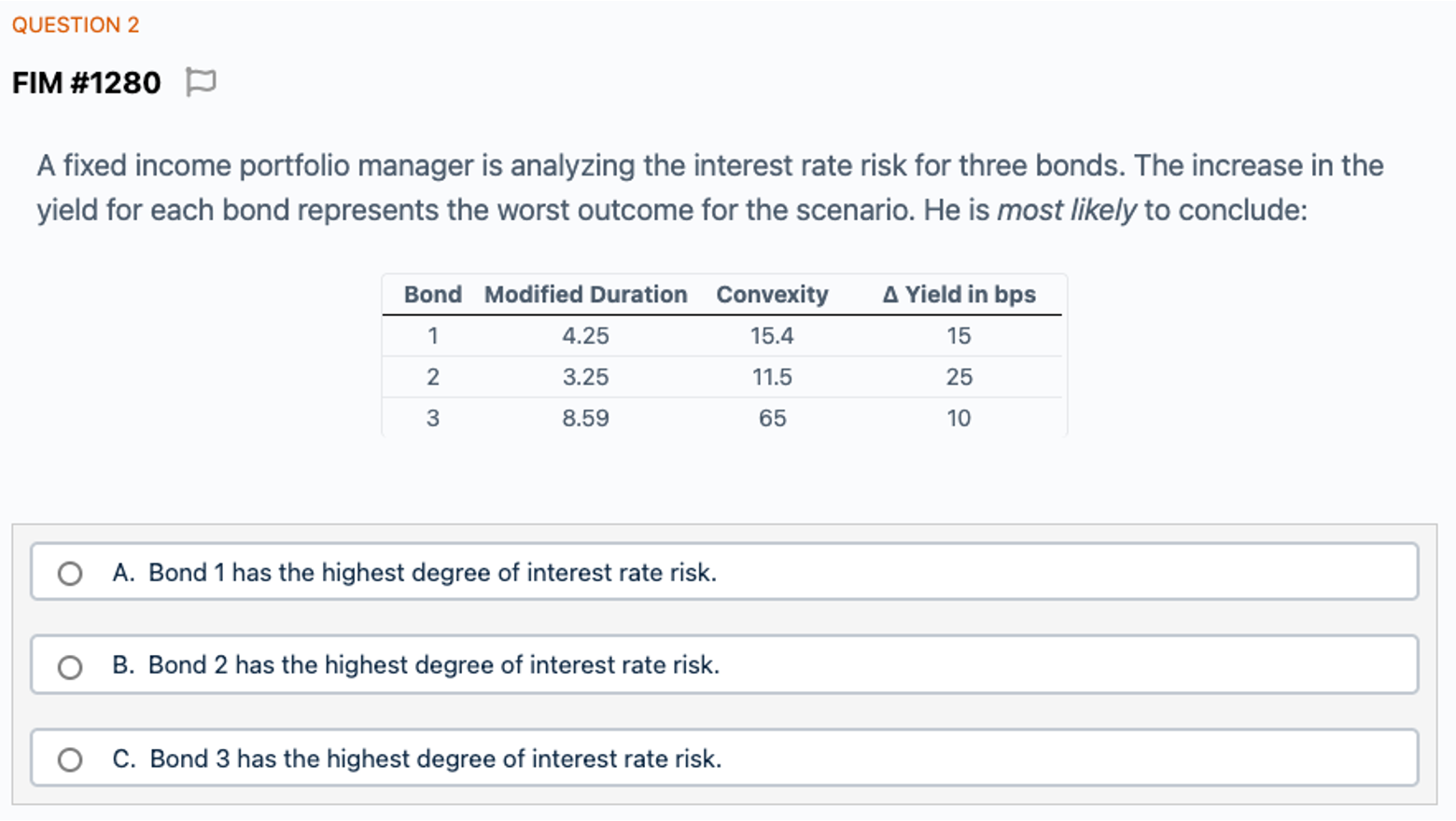Click modified duration value 8.59
The width and height of the screenshot is (1456, 821).
click(585, 418)
